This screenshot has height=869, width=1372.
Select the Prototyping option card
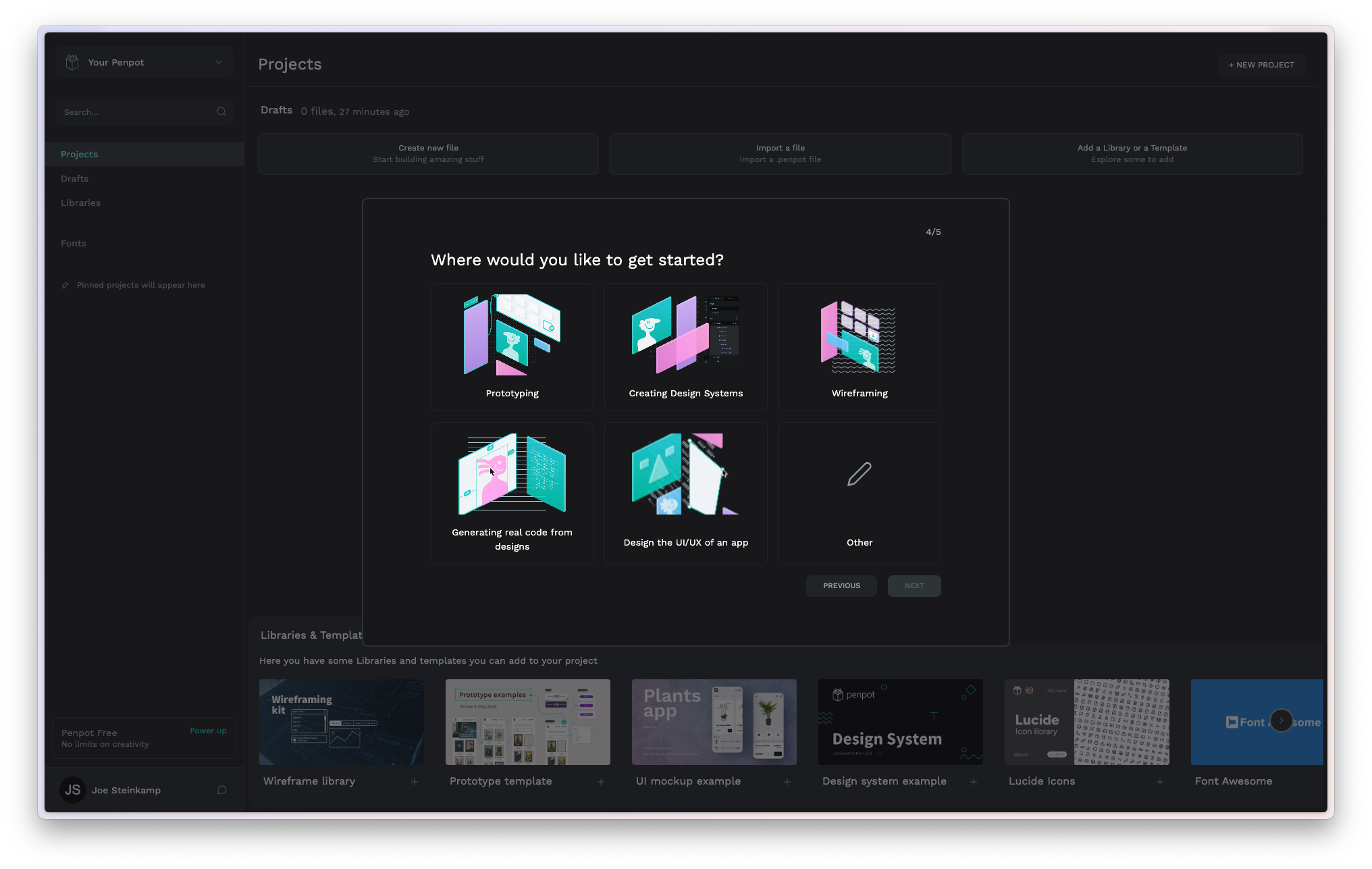coord(512,346)
